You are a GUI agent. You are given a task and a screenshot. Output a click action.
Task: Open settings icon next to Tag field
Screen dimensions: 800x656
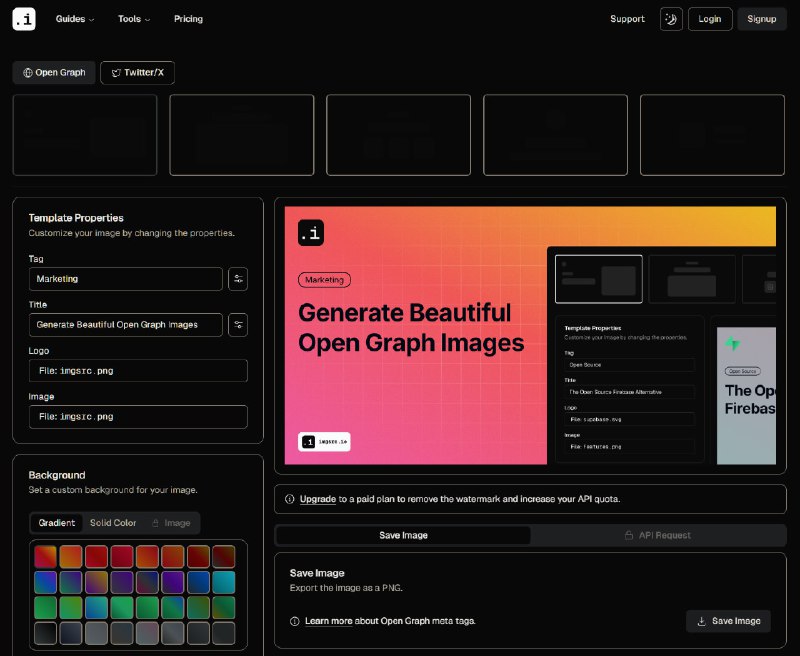click(x=238, y=279)
